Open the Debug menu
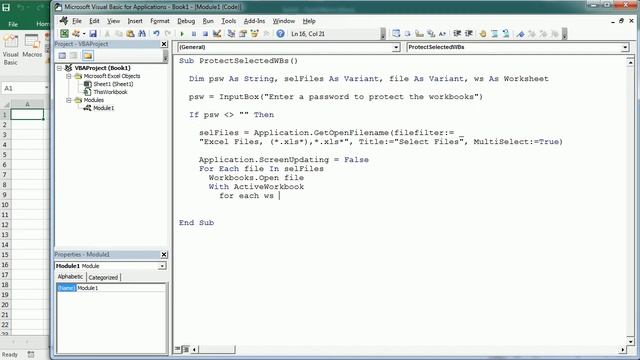 click(x=186, y=21)
